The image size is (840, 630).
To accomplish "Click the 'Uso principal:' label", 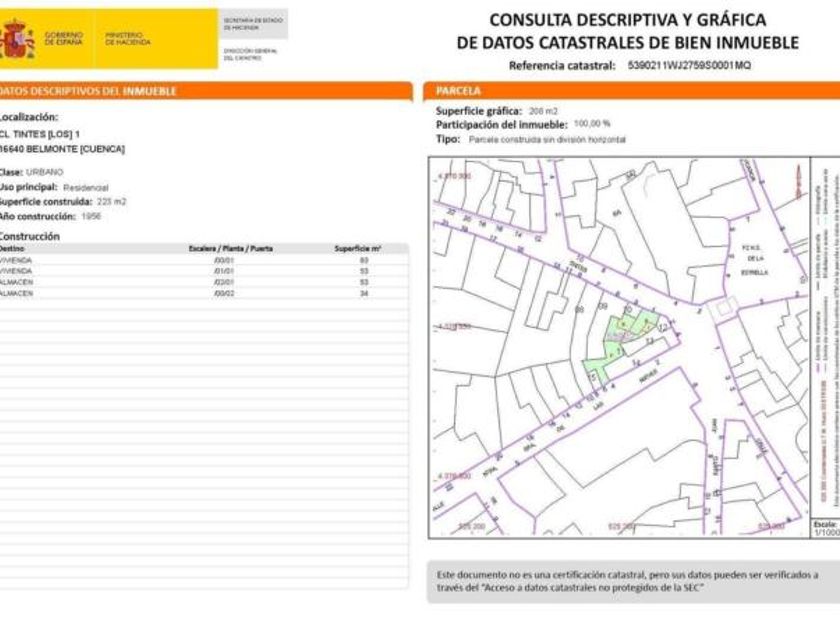I will click(28, 187).
